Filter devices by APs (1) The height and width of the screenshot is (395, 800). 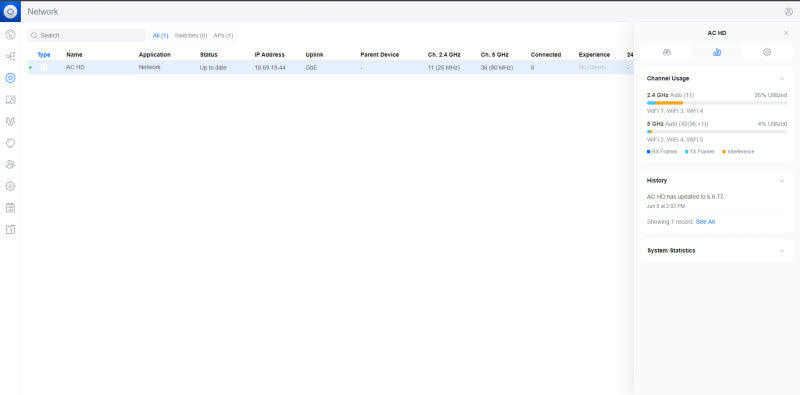coord(223,36)
